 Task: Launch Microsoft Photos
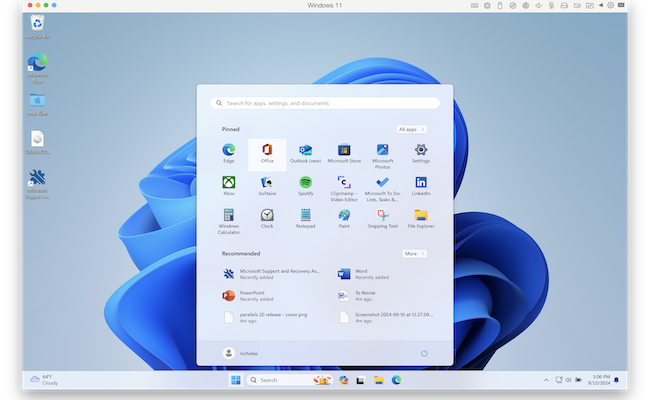382,156
